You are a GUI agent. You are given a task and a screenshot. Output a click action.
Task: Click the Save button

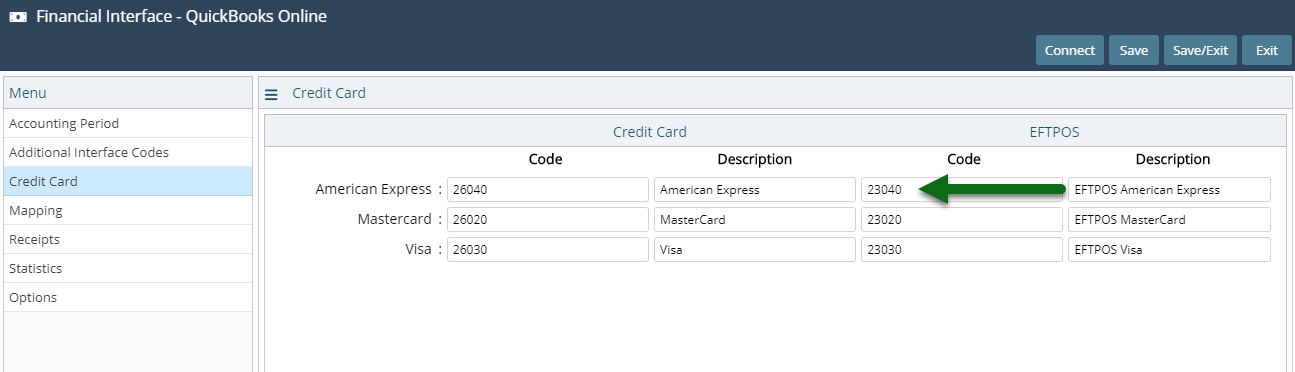pos(1134,50)
